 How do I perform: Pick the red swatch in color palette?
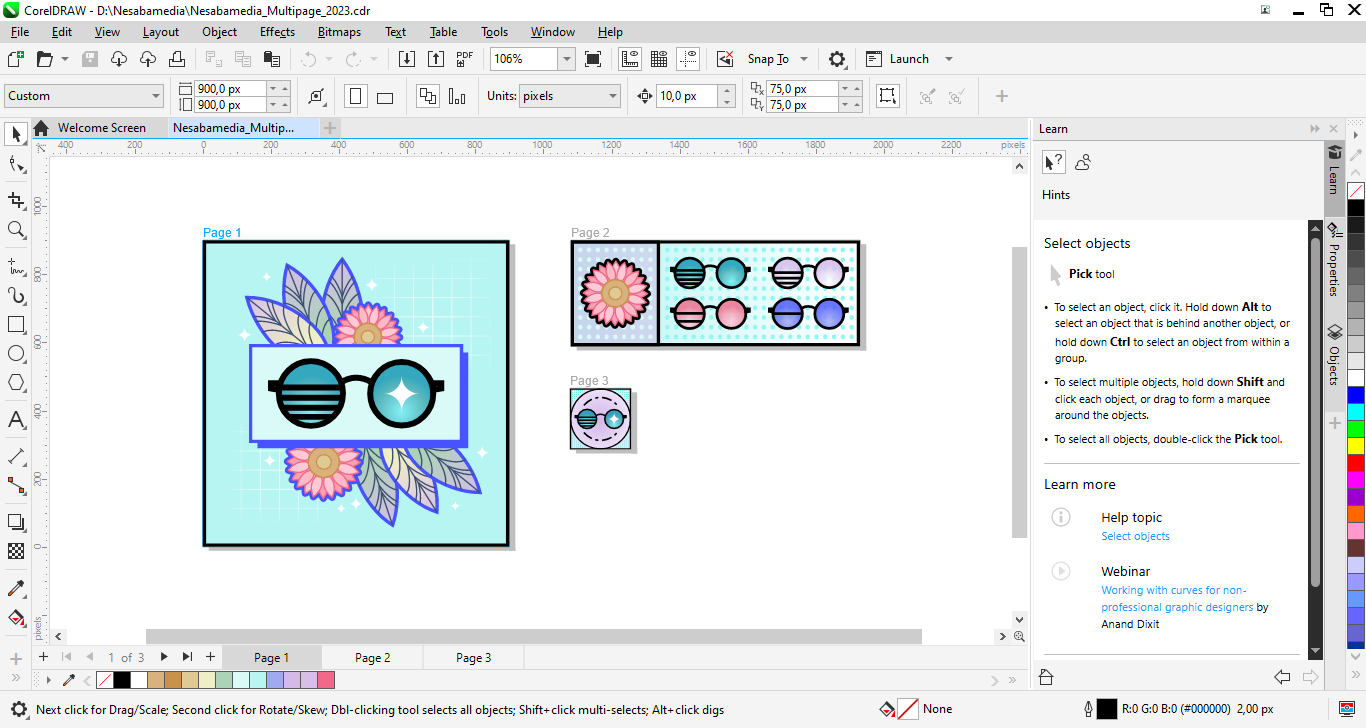1355,463
